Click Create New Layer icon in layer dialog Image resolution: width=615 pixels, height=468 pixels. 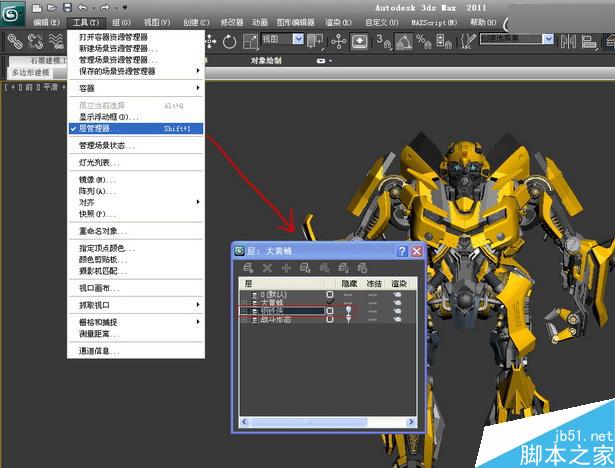[248, 268]
